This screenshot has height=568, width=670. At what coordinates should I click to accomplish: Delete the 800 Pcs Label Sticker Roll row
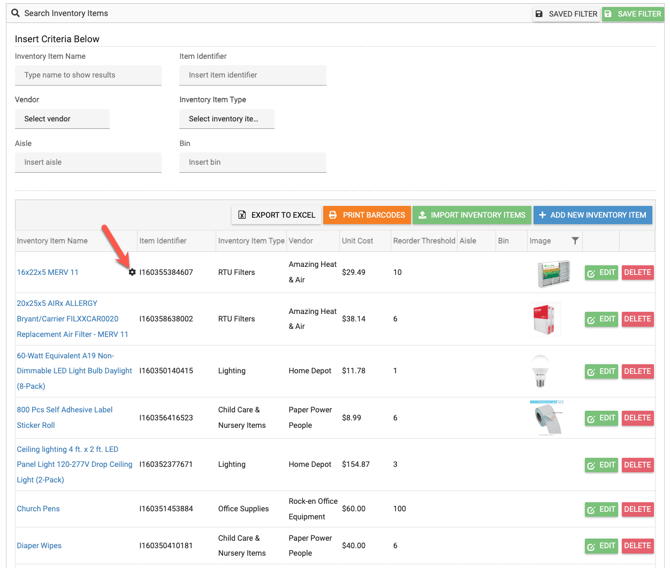click(x=637, y=418)
